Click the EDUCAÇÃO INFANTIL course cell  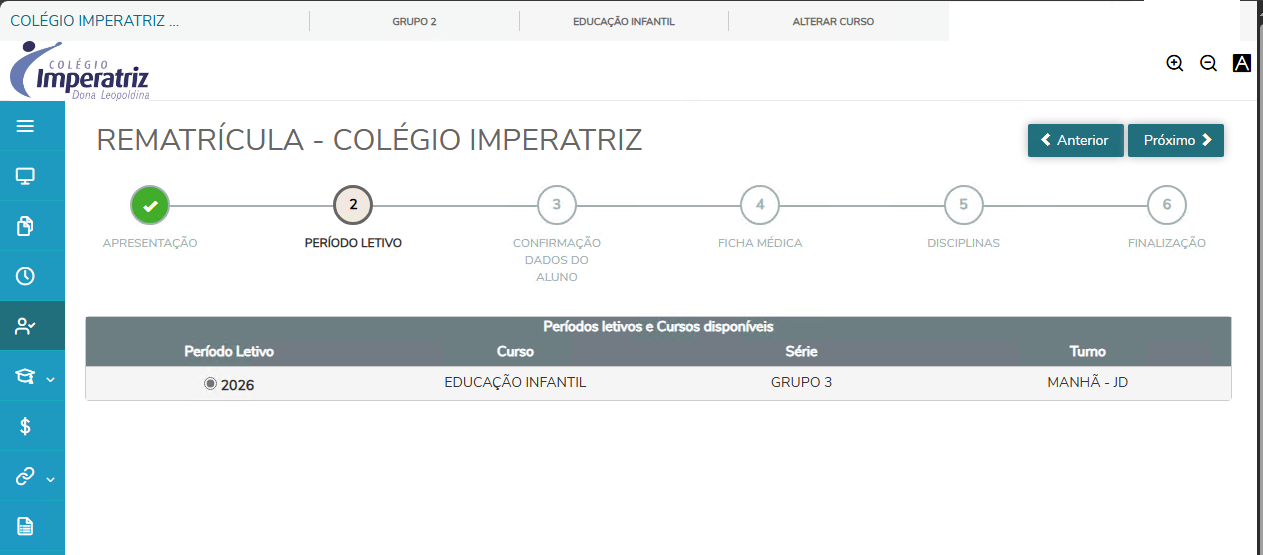pyautogui.click(x=515, y=382)
